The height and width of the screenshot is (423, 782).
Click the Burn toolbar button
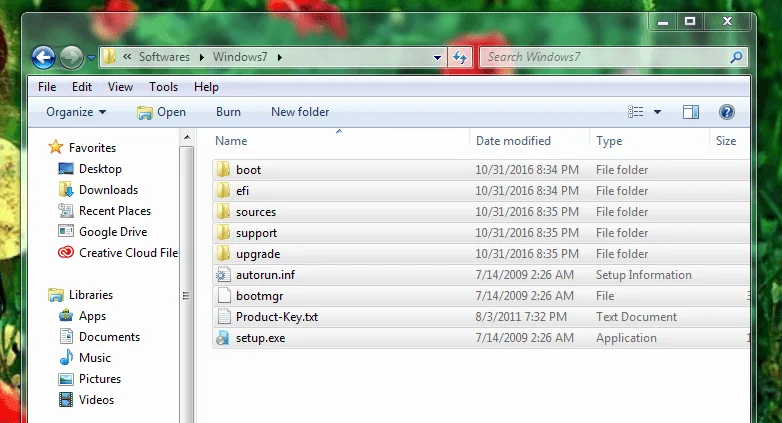tap(228, 112)
